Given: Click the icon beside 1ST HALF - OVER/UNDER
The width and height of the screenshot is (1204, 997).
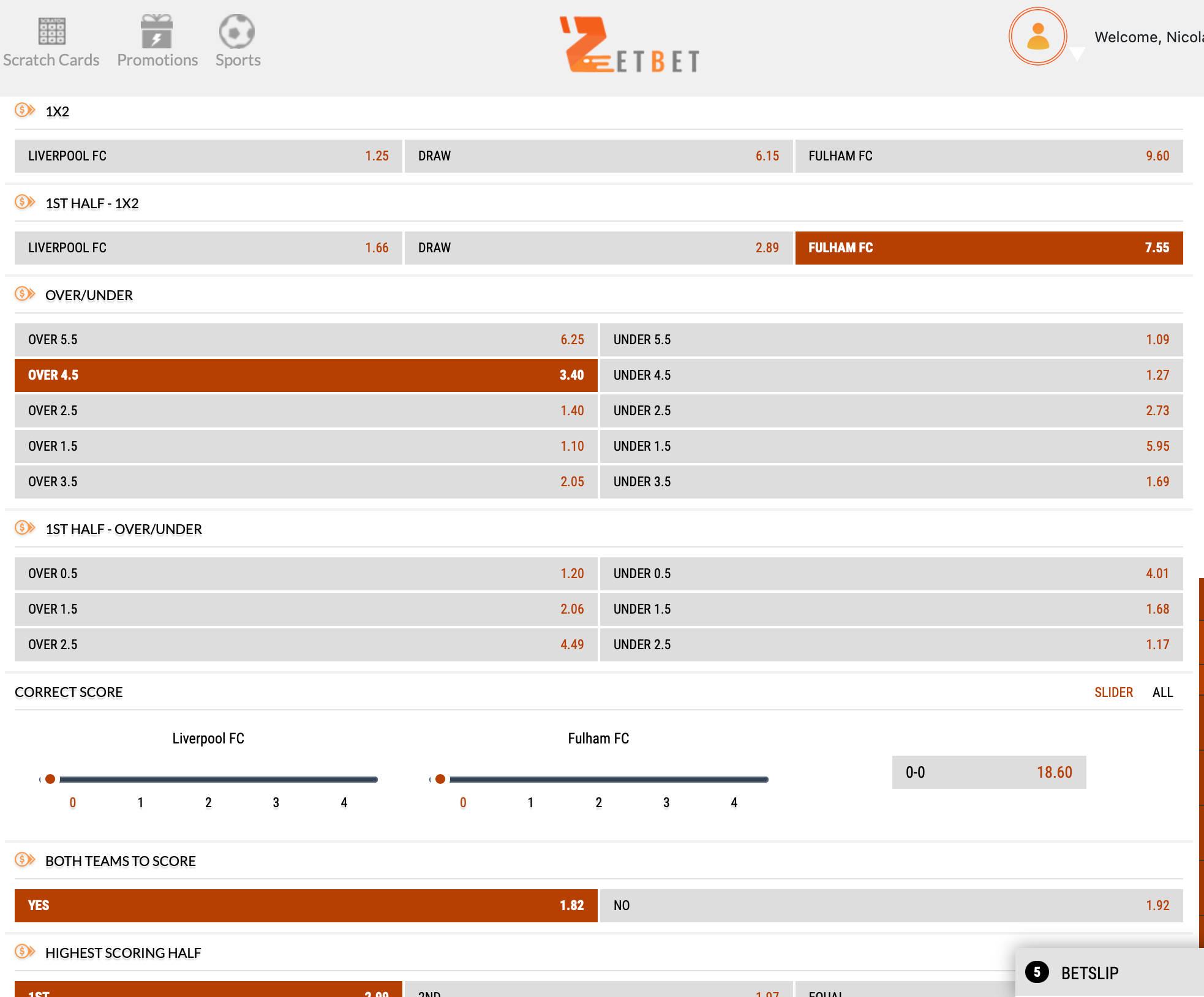Looking at the screenshot, I should 25,528.
